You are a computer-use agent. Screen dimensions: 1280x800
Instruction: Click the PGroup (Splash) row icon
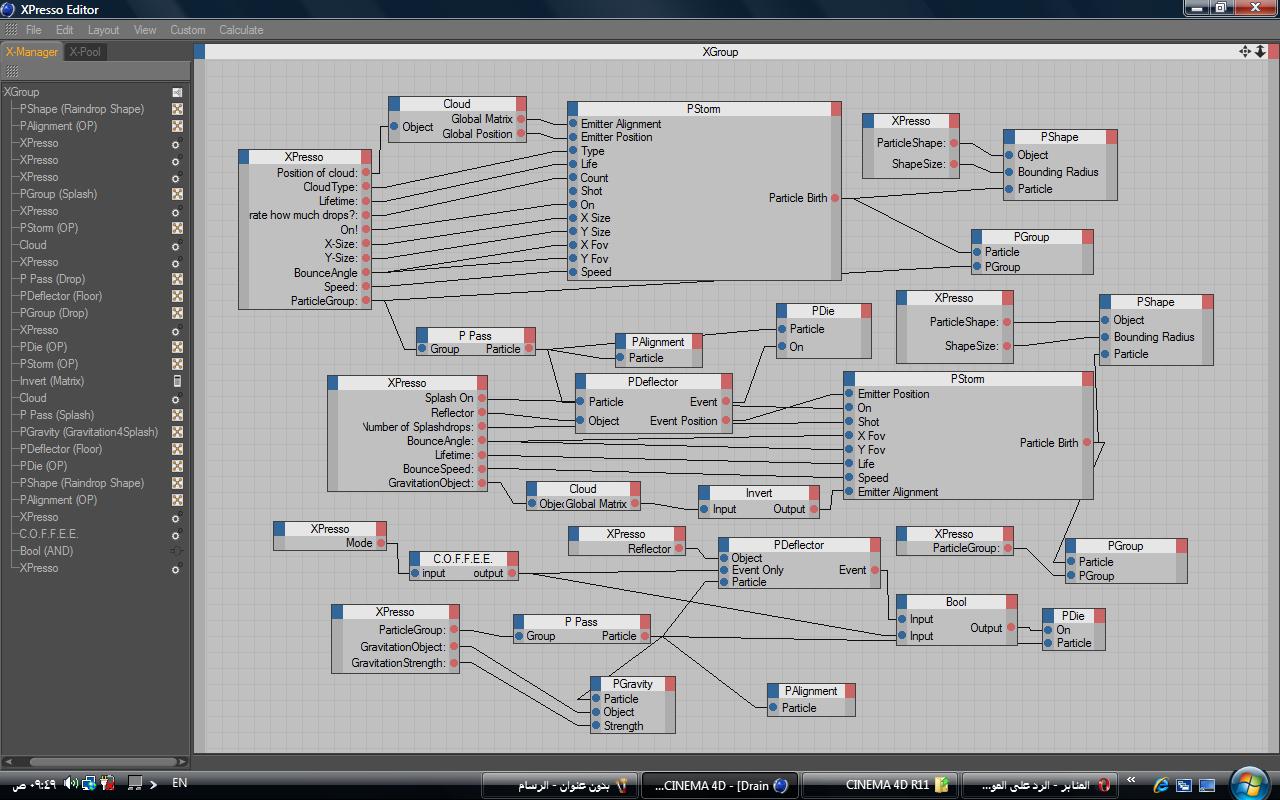(x=177, y=194)
